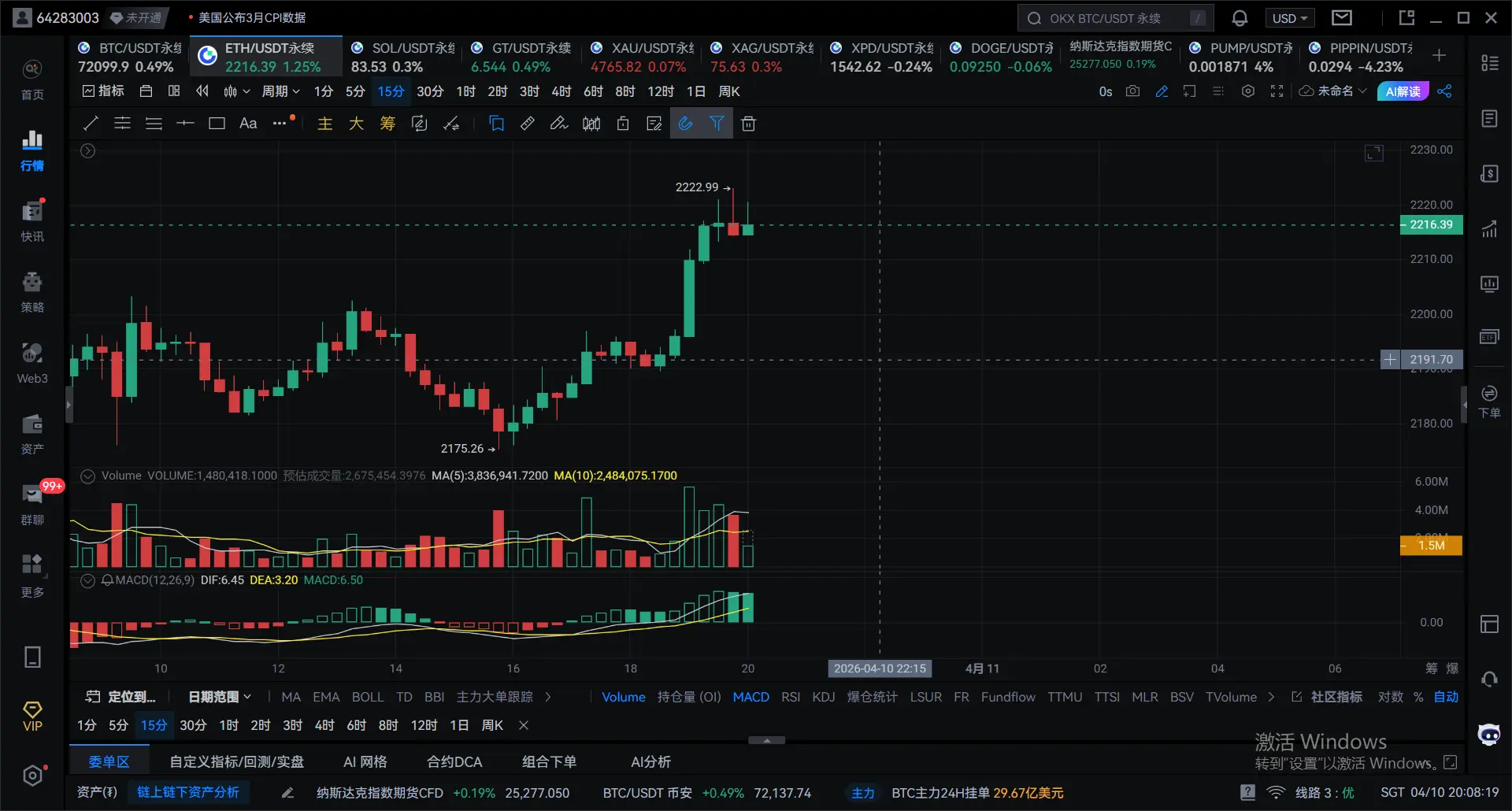
Task: Search in the OKX BTC/USDT 永续 field
Action: (1115, 18)
